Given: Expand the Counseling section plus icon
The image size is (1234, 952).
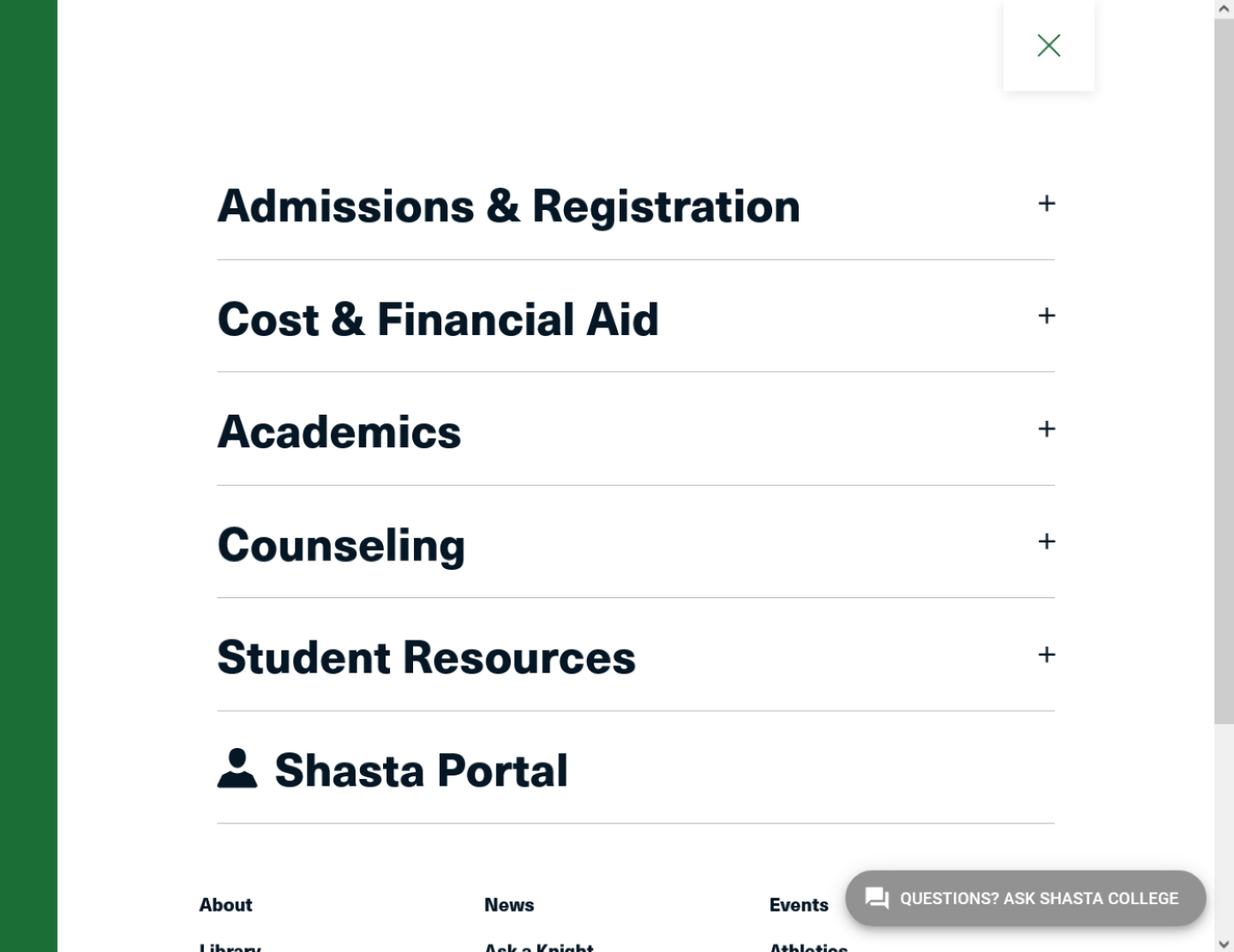Looking at the screenshot, I should 1046,542.
